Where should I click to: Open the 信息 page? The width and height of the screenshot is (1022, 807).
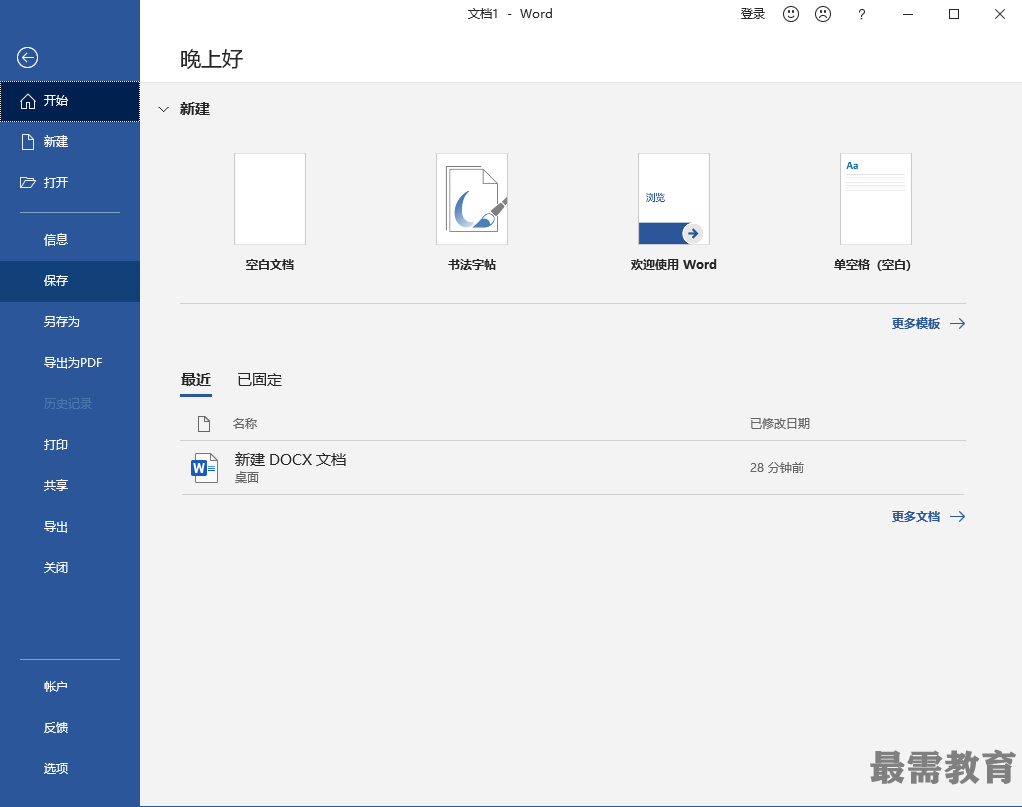pos(70,240)
